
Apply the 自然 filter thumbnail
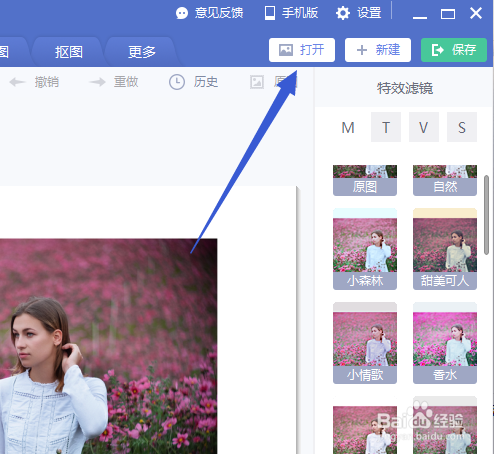point(445,180)
